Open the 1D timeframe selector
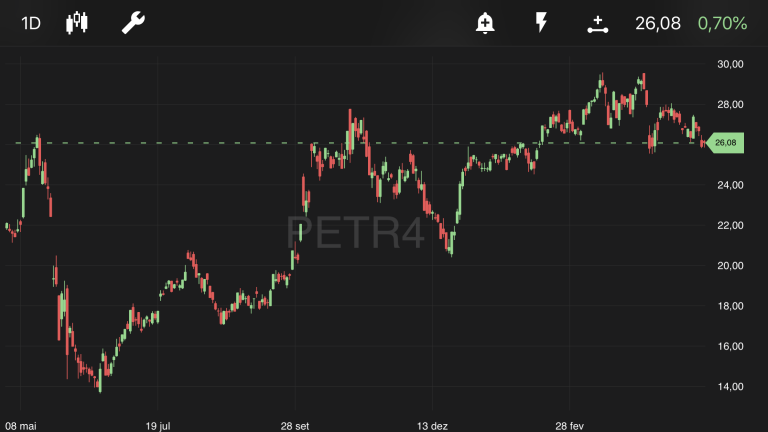This screenshot has width=768, height=432. [x=30, y=23]
